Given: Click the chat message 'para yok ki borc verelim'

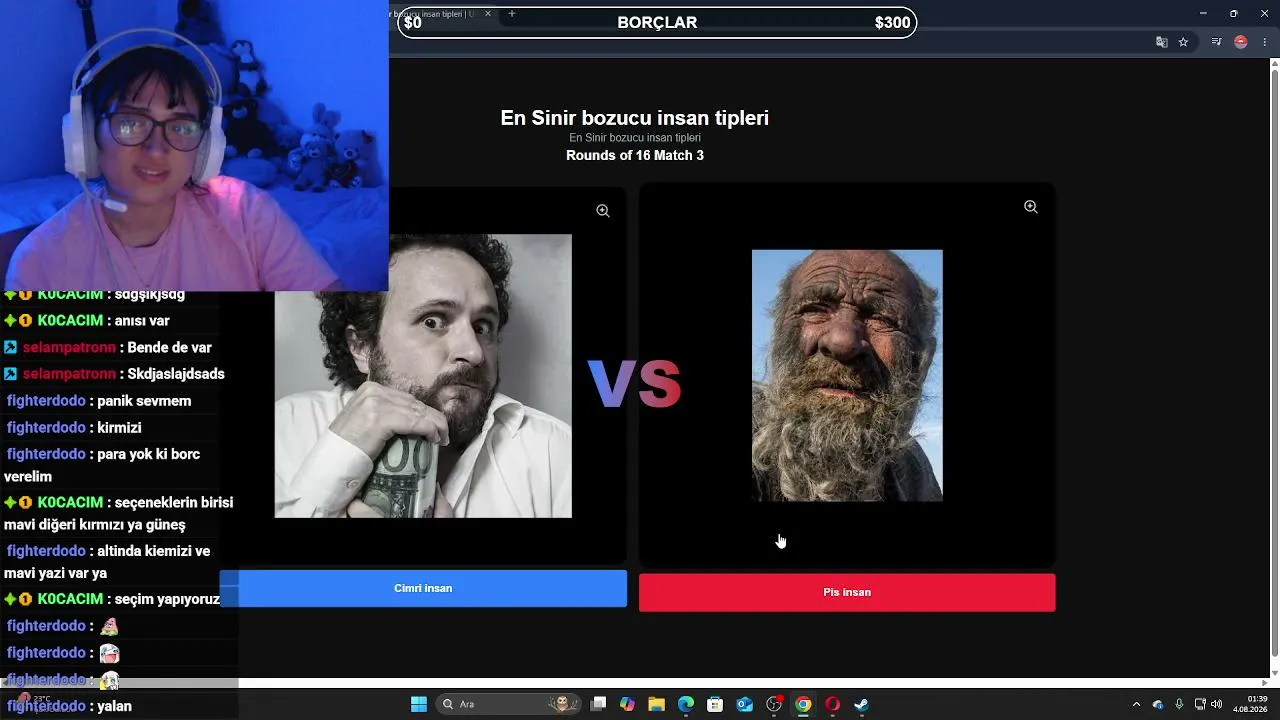Looking at the screenshot, I should coord(102,465).
